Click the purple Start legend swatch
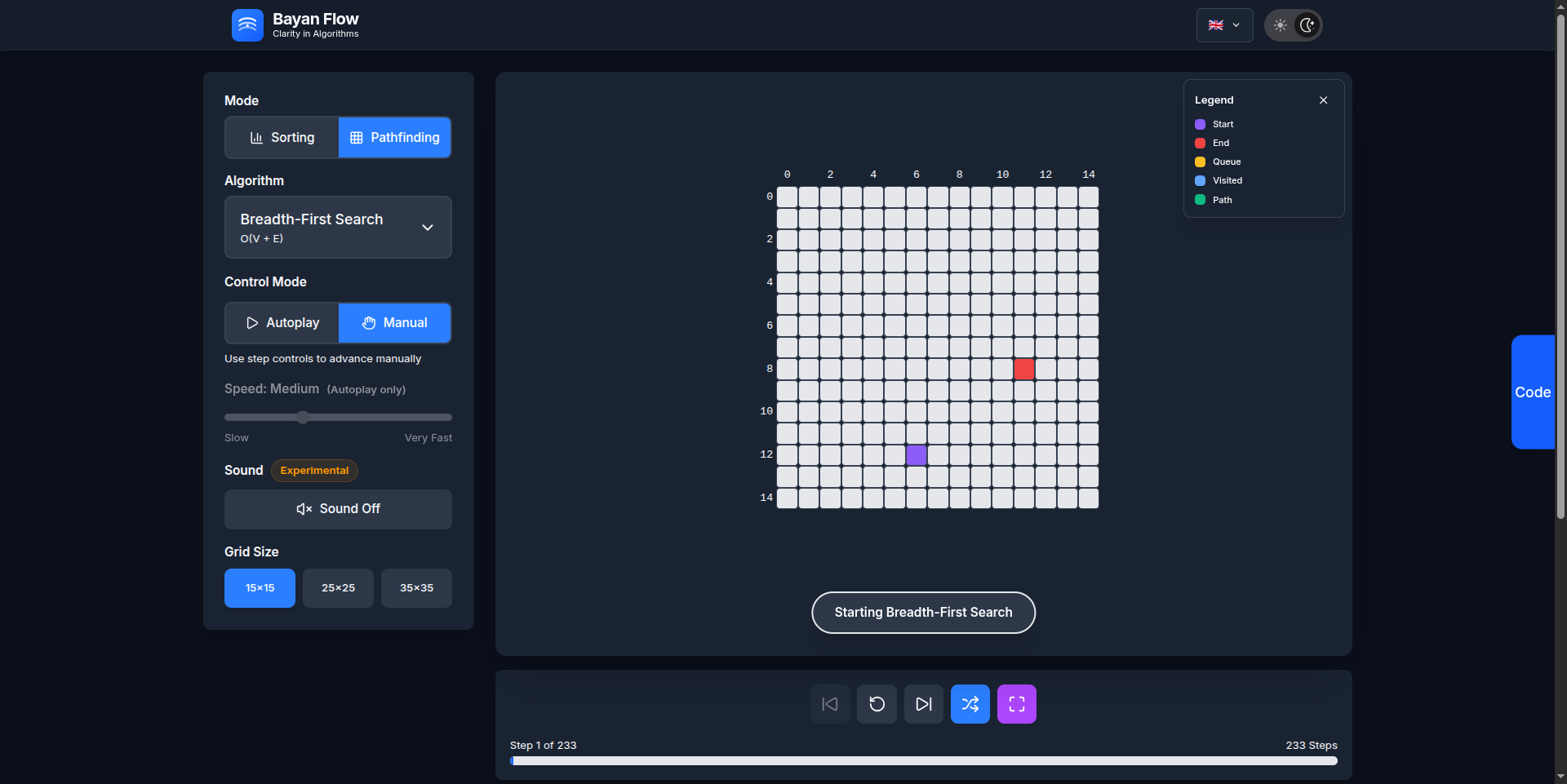The width and height of the screenshot is (1567, 784). [1200, 125]
